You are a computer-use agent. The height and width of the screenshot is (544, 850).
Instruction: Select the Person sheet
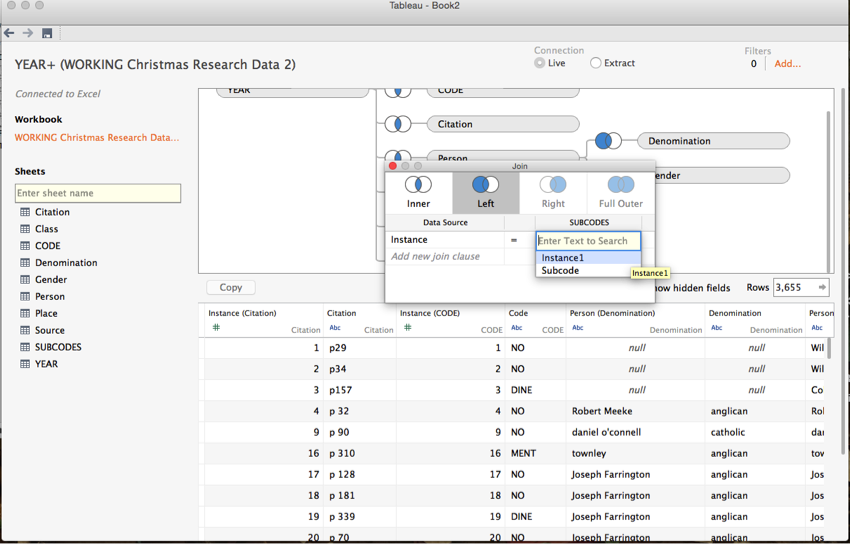pyautogui.click(x=50, y=296)
